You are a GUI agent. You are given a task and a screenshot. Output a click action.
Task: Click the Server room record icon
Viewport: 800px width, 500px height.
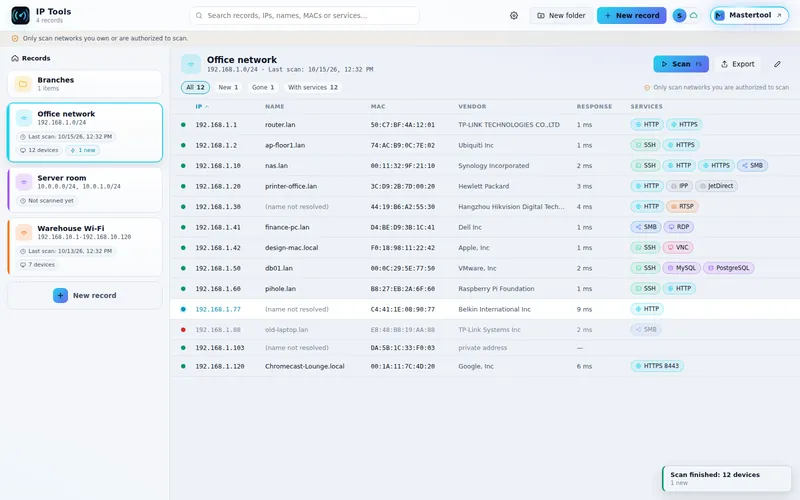click(x=24, y=182)
